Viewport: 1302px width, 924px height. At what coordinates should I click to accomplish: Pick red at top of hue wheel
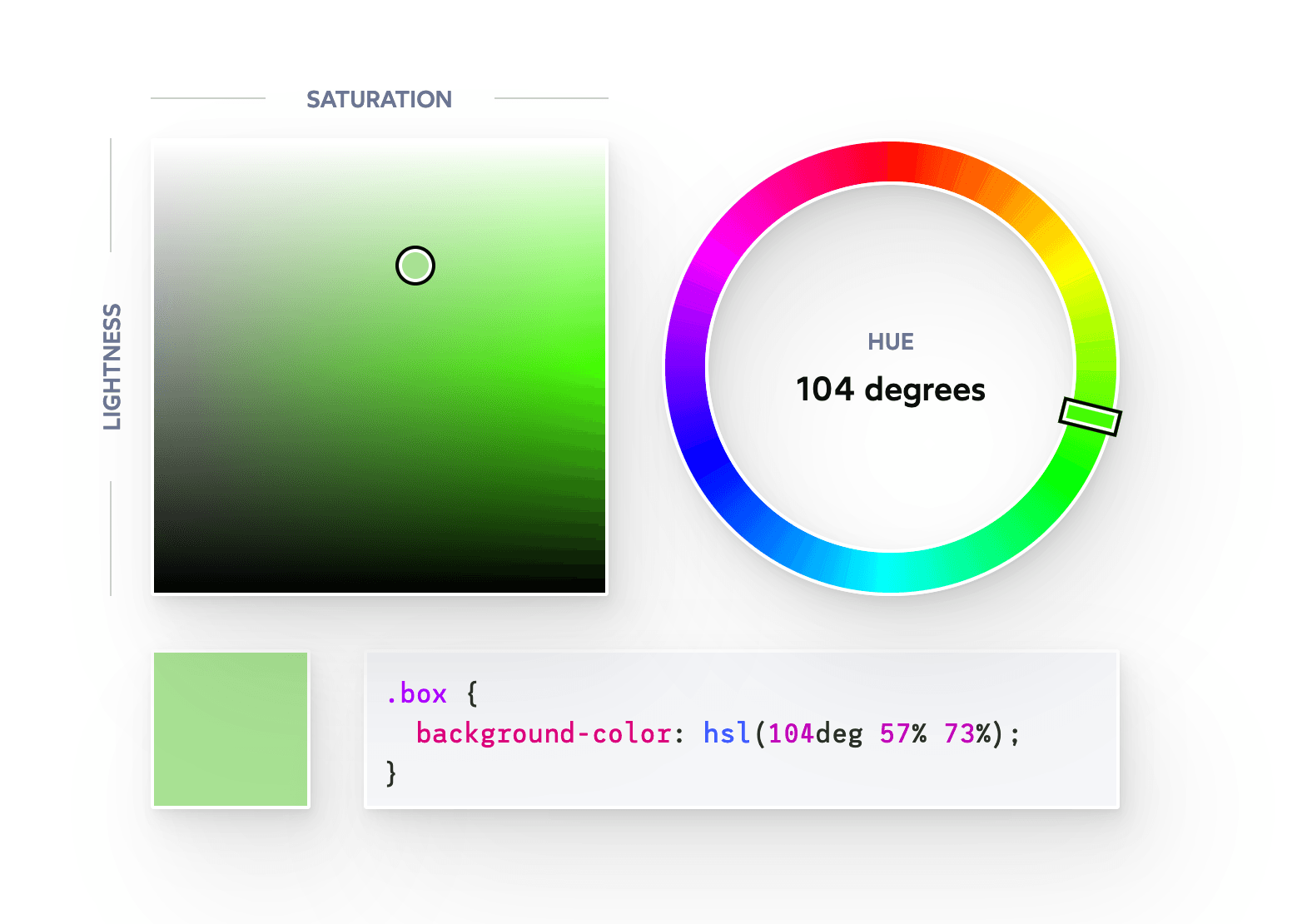(x=892, y=162)
